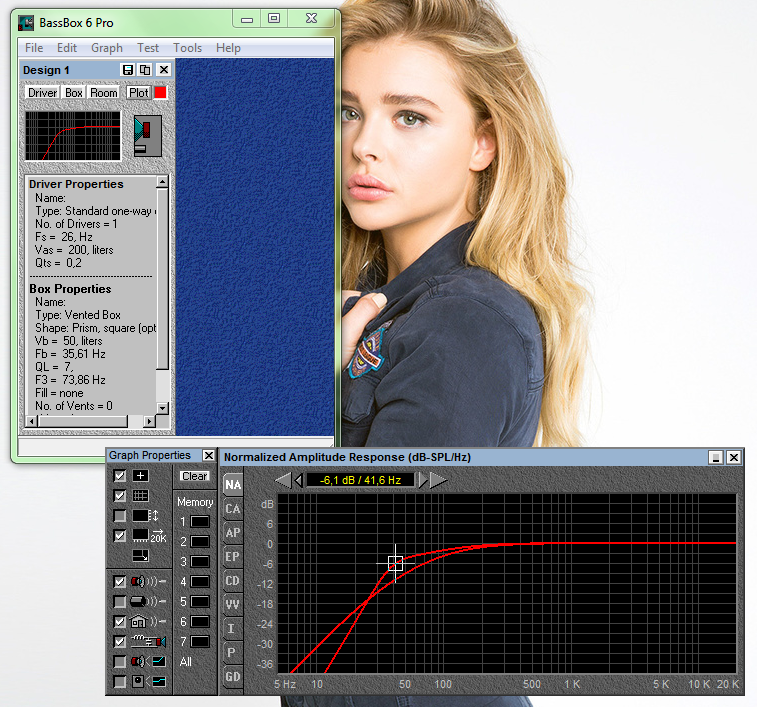Click the graph resize arrow icon

(140, 556)
